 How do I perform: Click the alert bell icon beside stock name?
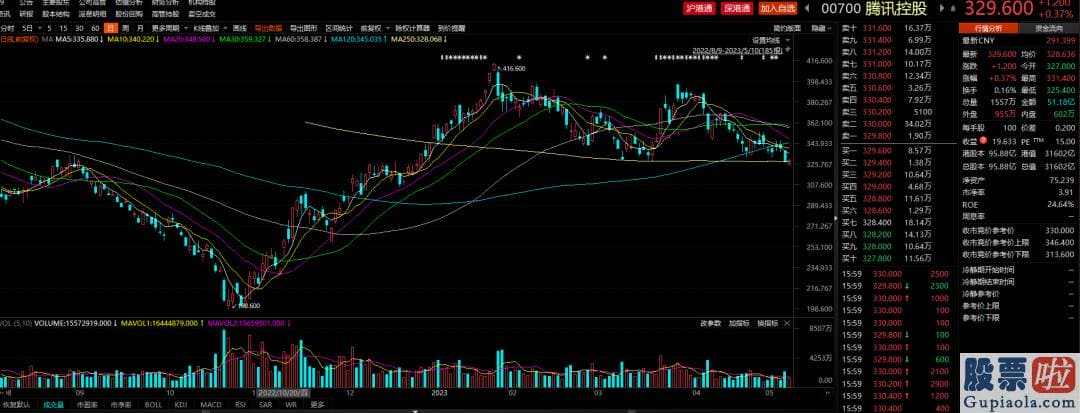click(953, 8)
